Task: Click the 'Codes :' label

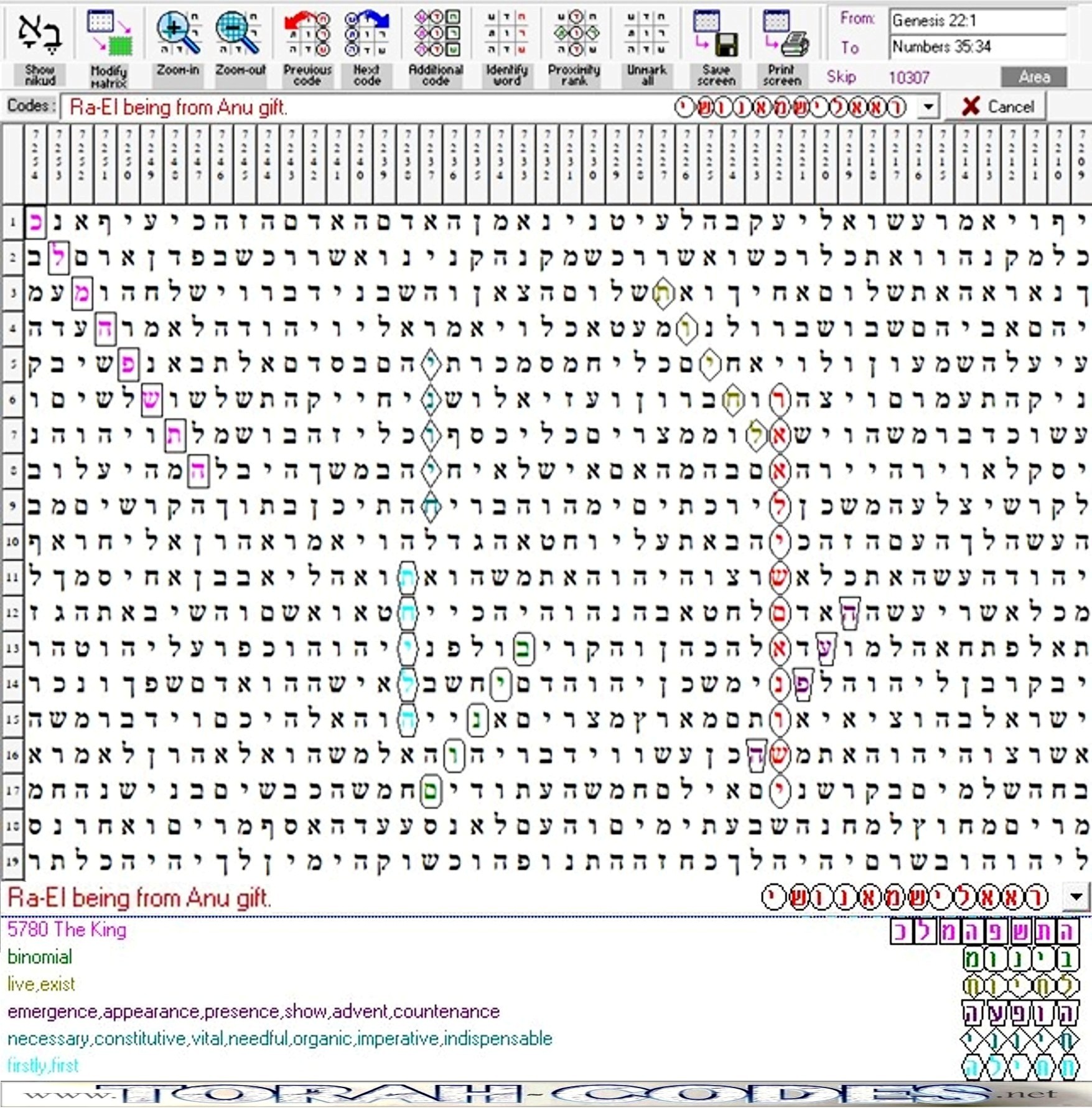Action: pos(31,106)
